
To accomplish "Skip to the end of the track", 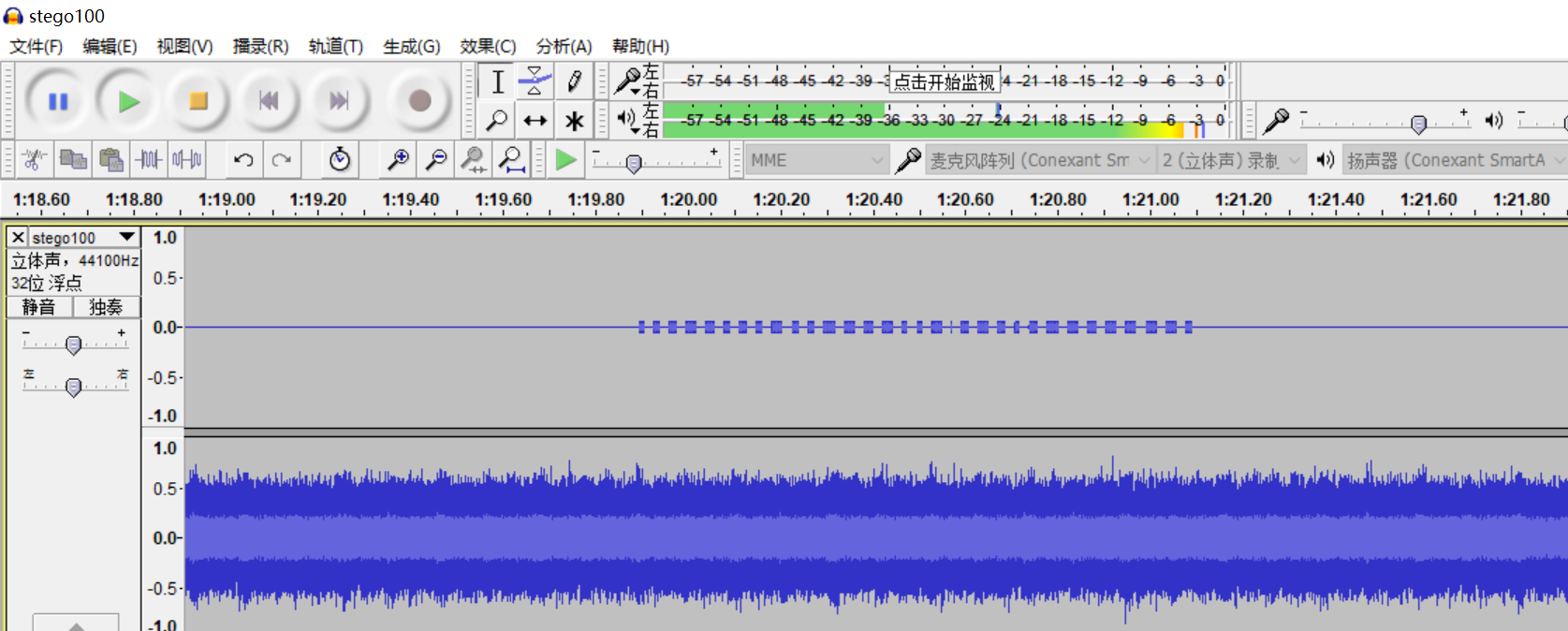I will point(339,101).
